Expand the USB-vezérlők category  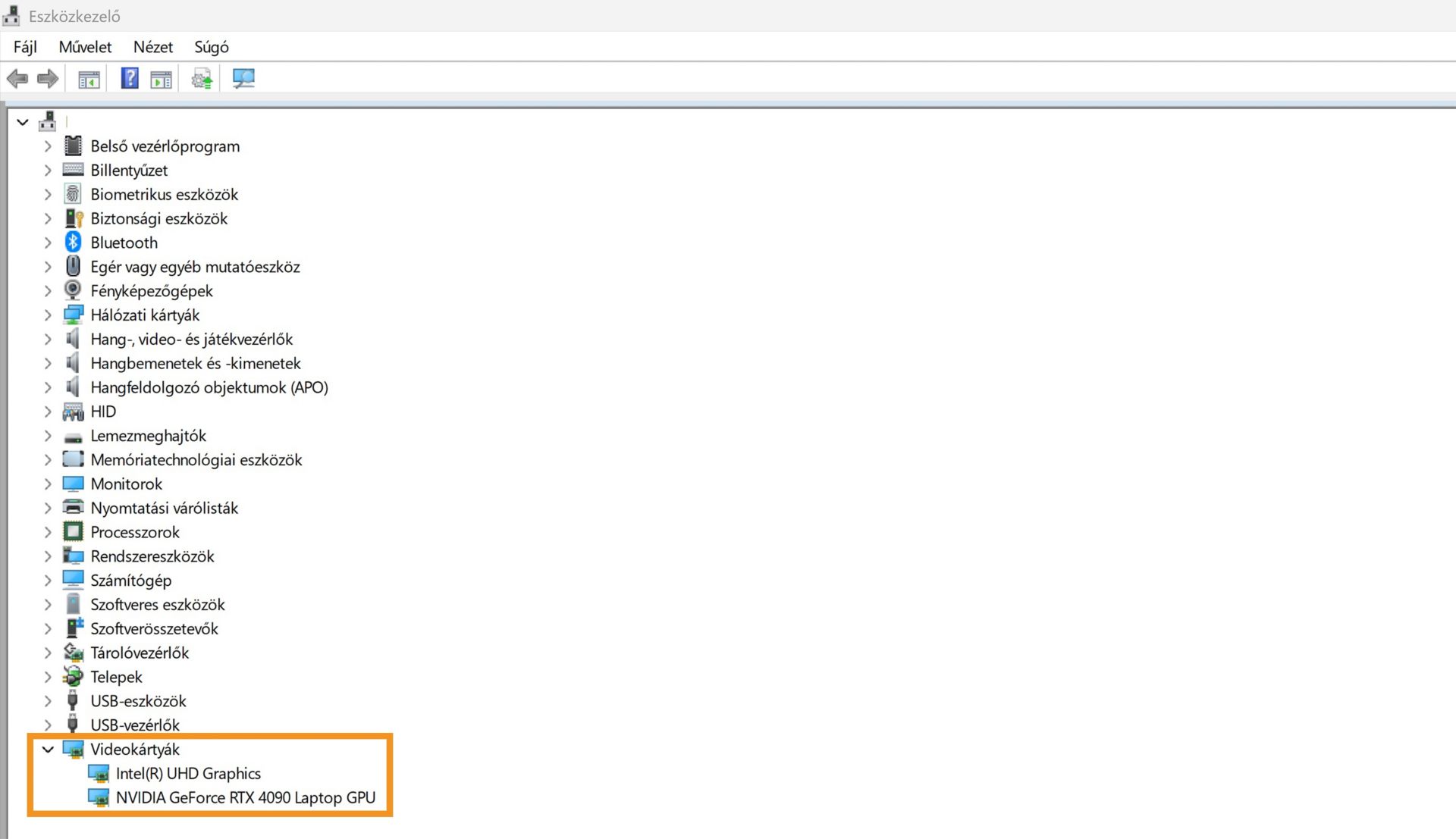[48, 725]
